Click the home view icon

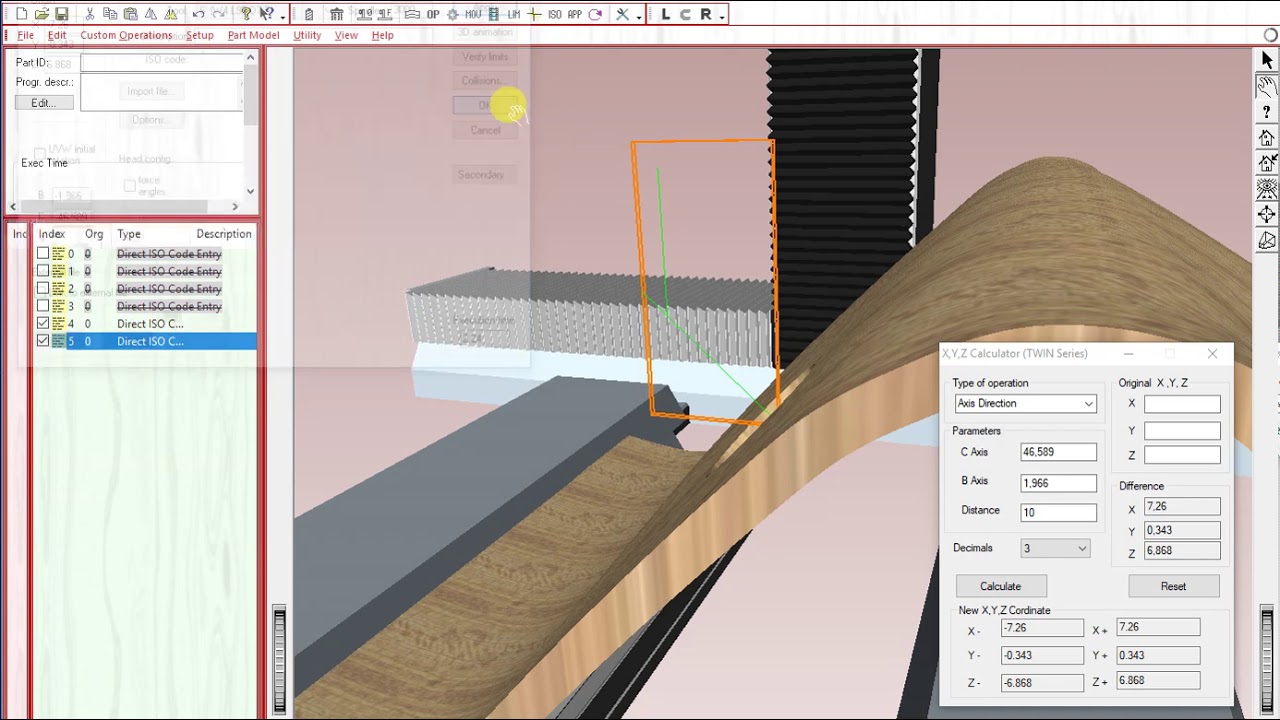pos(1267,138)
